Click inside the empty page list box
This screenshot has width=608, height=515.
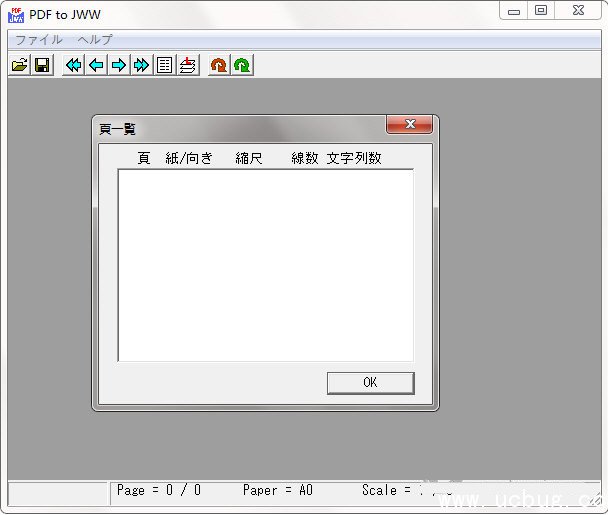click(265, 265)
